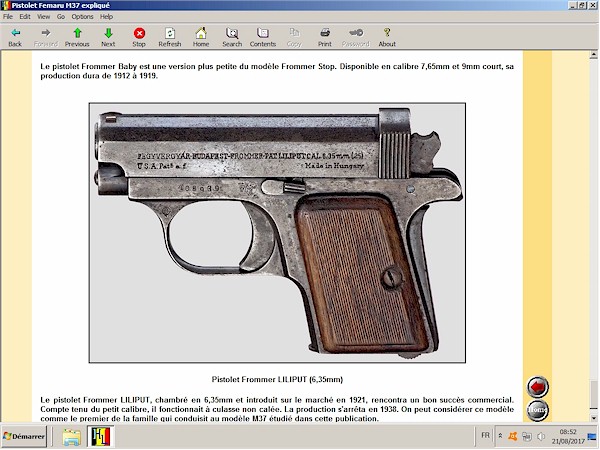
Task: Print the current page
Action: (325, 37)
